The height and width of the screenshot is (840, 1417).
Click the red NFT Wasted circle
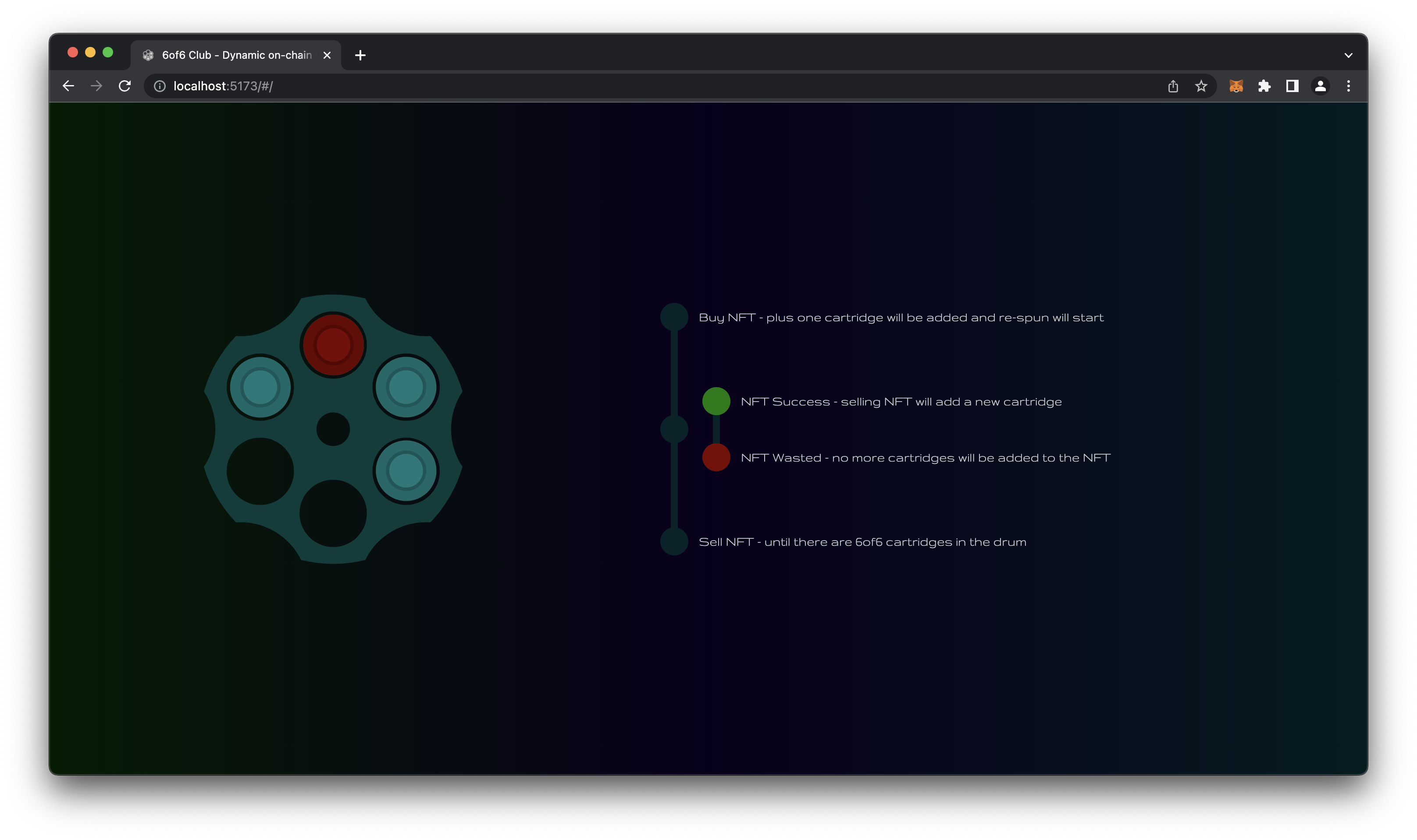pyautogui.click(x=716, y=457)
